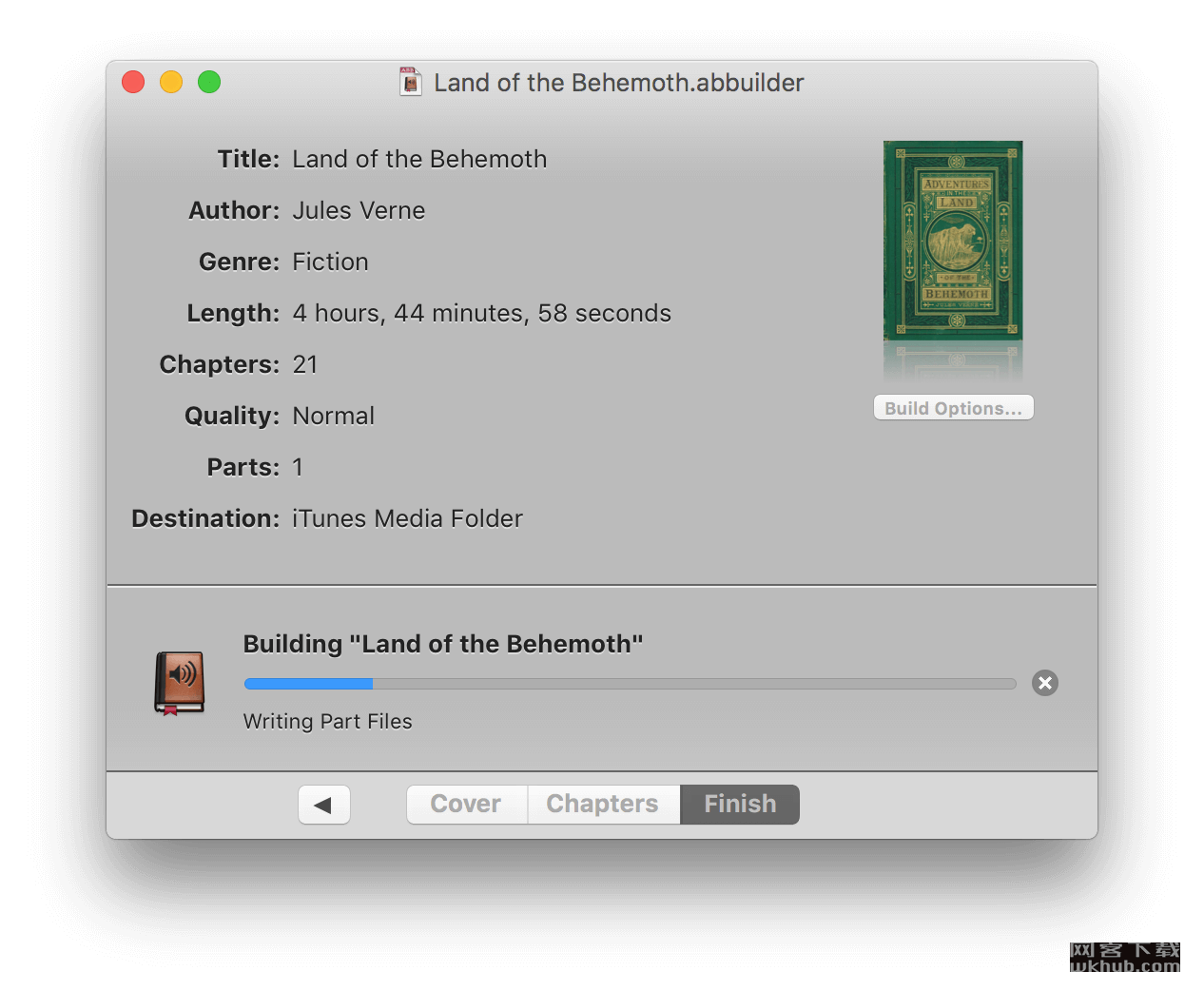Go back with the left arrow button
Screen dimensions: 1204x991
pyautogui.click(x=324, y=805)
